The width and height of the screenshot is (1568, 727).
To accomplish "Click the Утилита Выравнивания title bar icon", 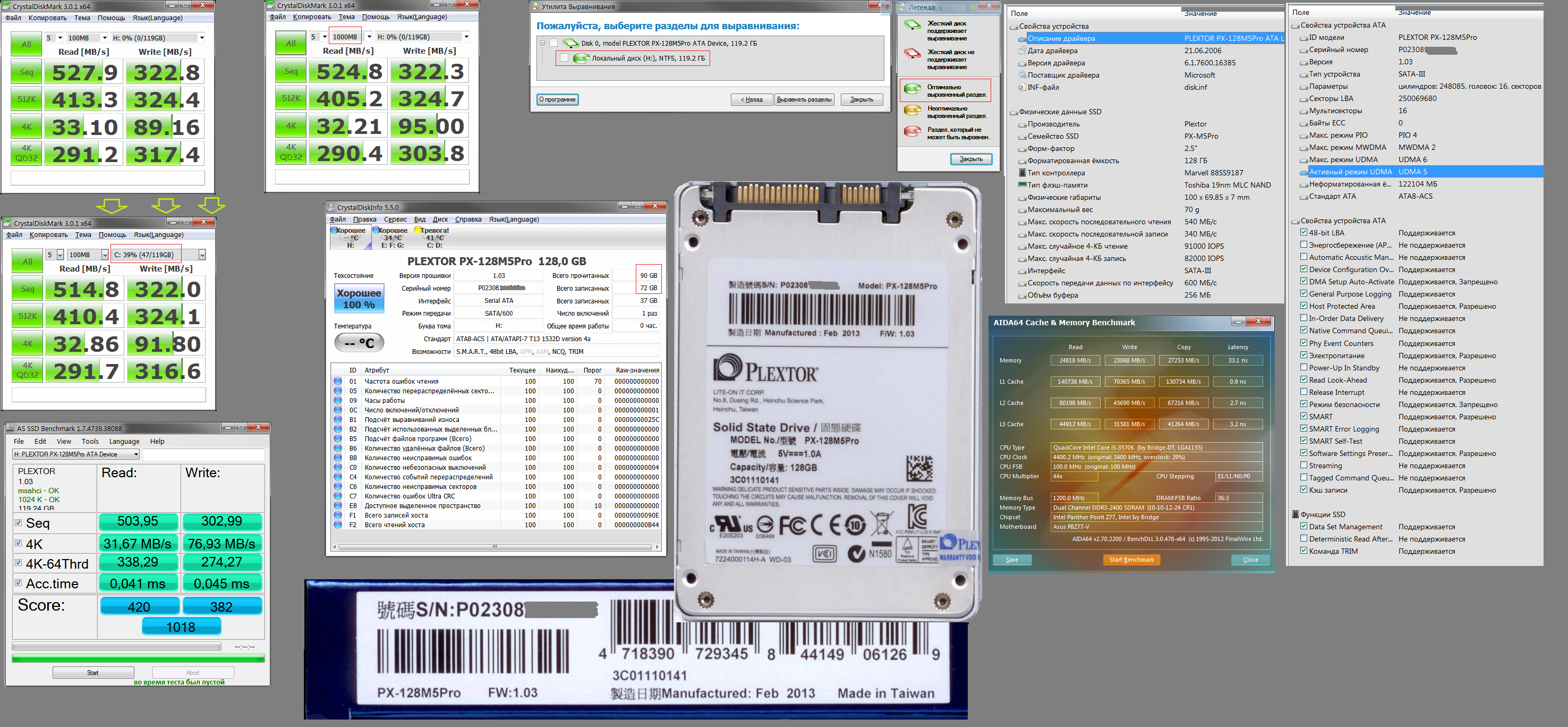I will (534, 7).
